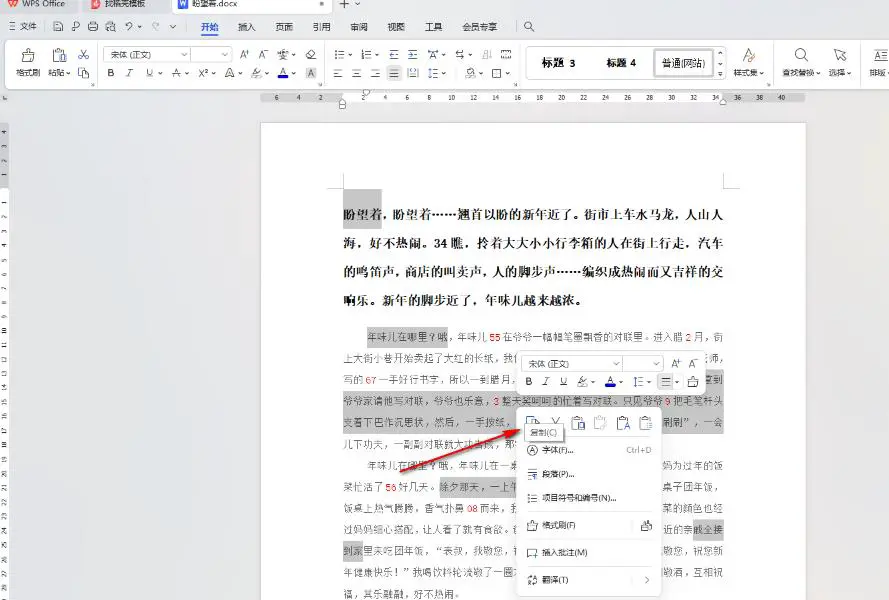Click the A- shrink font icon in mini toolbar
889x600 pixels.
693,364
